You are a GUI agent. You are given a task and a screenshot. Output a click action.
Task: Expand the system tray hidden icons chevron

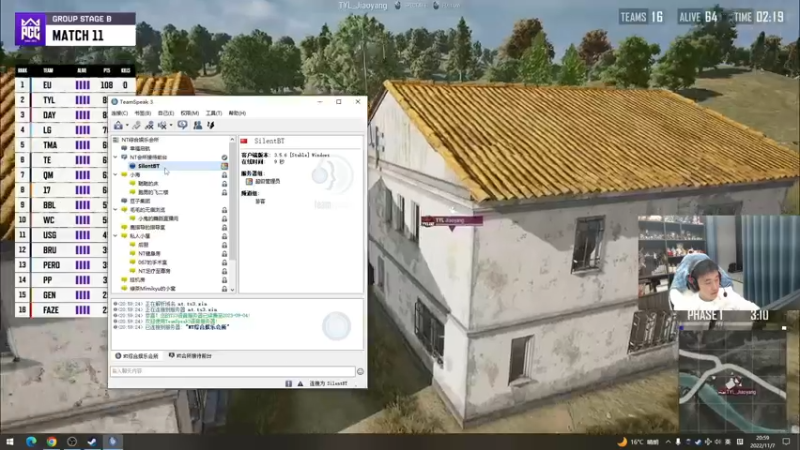668,442
